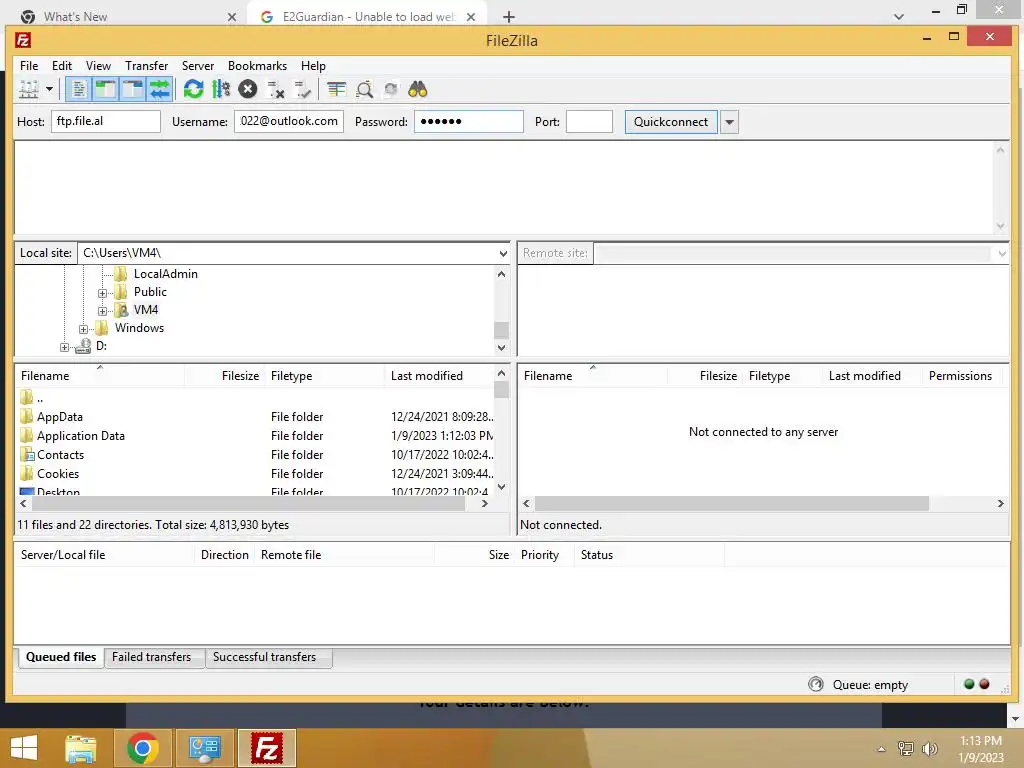Screen dimensions: 1024x768
Task: Expand the VM4 folder in tree
Action: (x=103, y=311)
